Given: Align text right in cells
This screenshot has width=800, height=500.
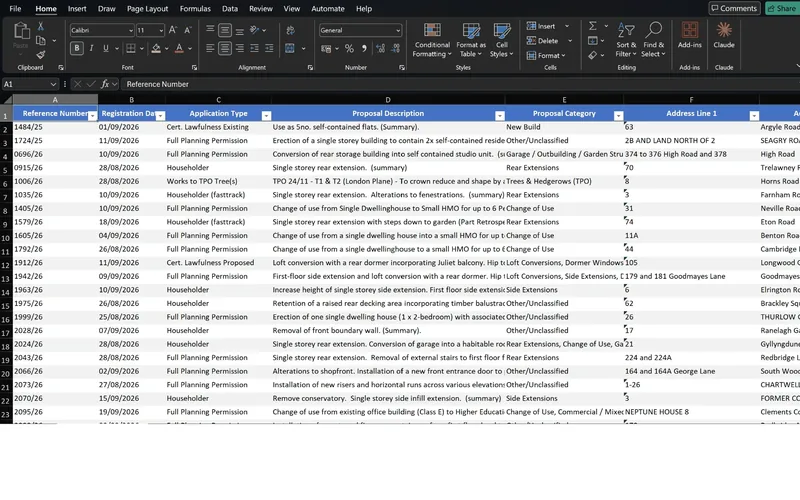Looking at the screenshot, I should coord(239,48).
